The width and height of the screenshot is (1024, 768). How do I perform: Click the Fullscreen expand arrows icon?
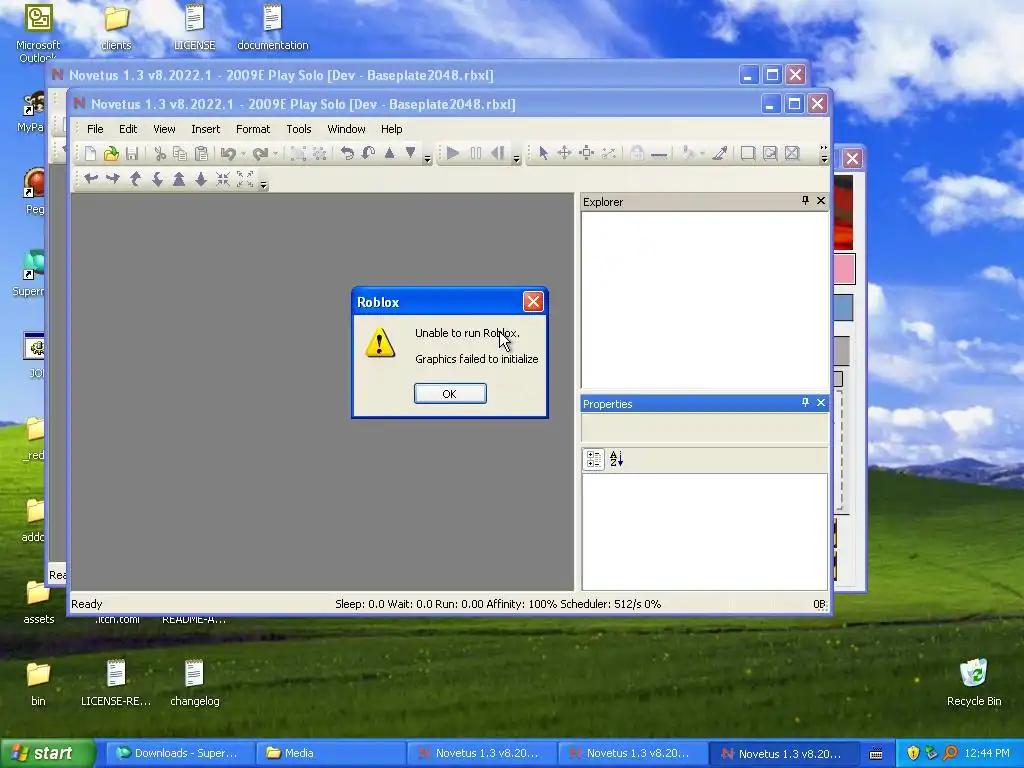(245, 179)
